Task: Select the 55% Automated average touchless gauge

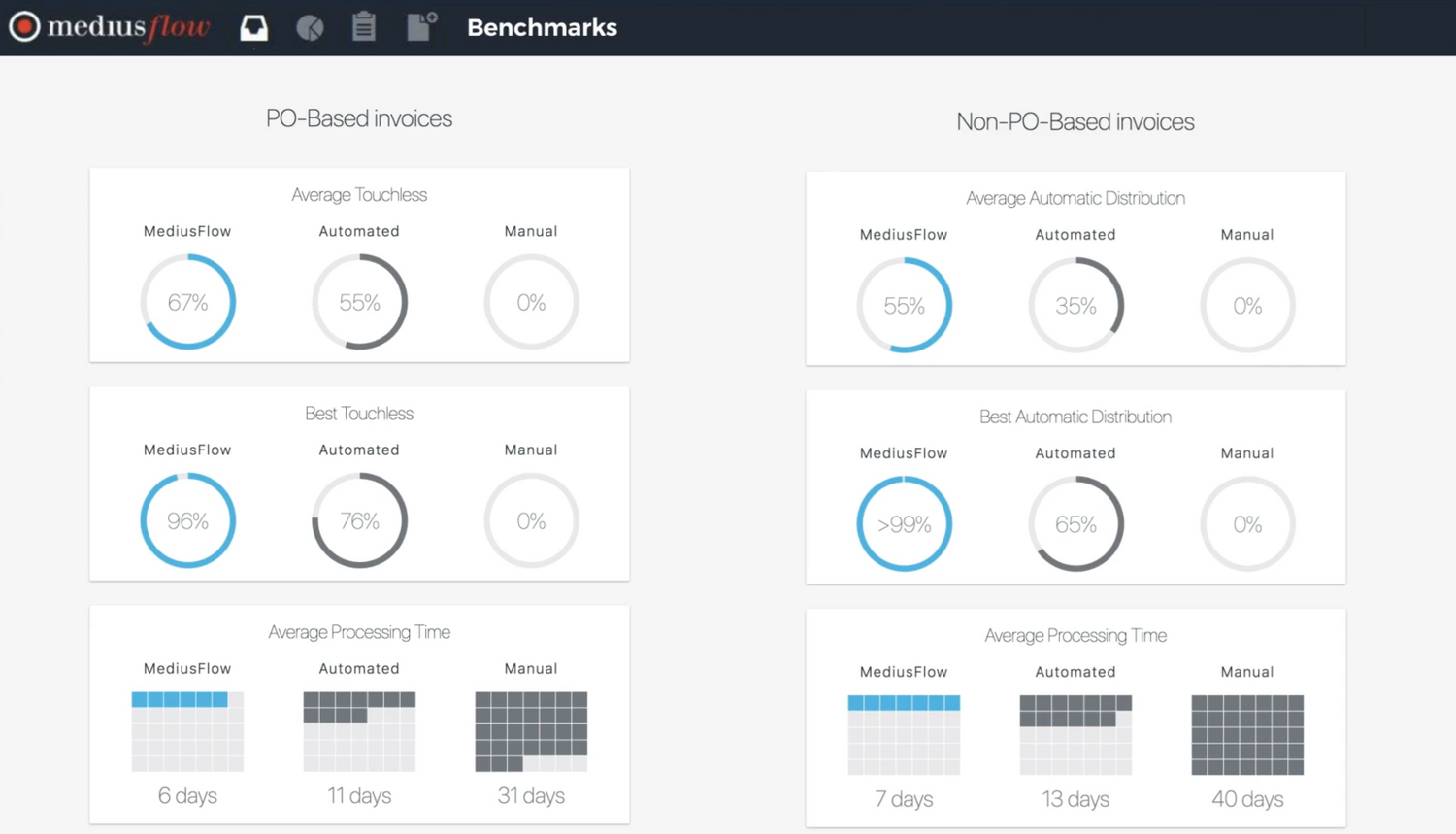Action: coord(359,302)
